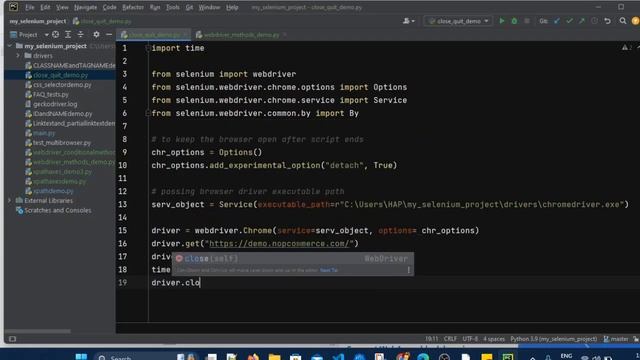
Task: Open test_multibrowser.py in project tree
Action: [x=62, y=143]
